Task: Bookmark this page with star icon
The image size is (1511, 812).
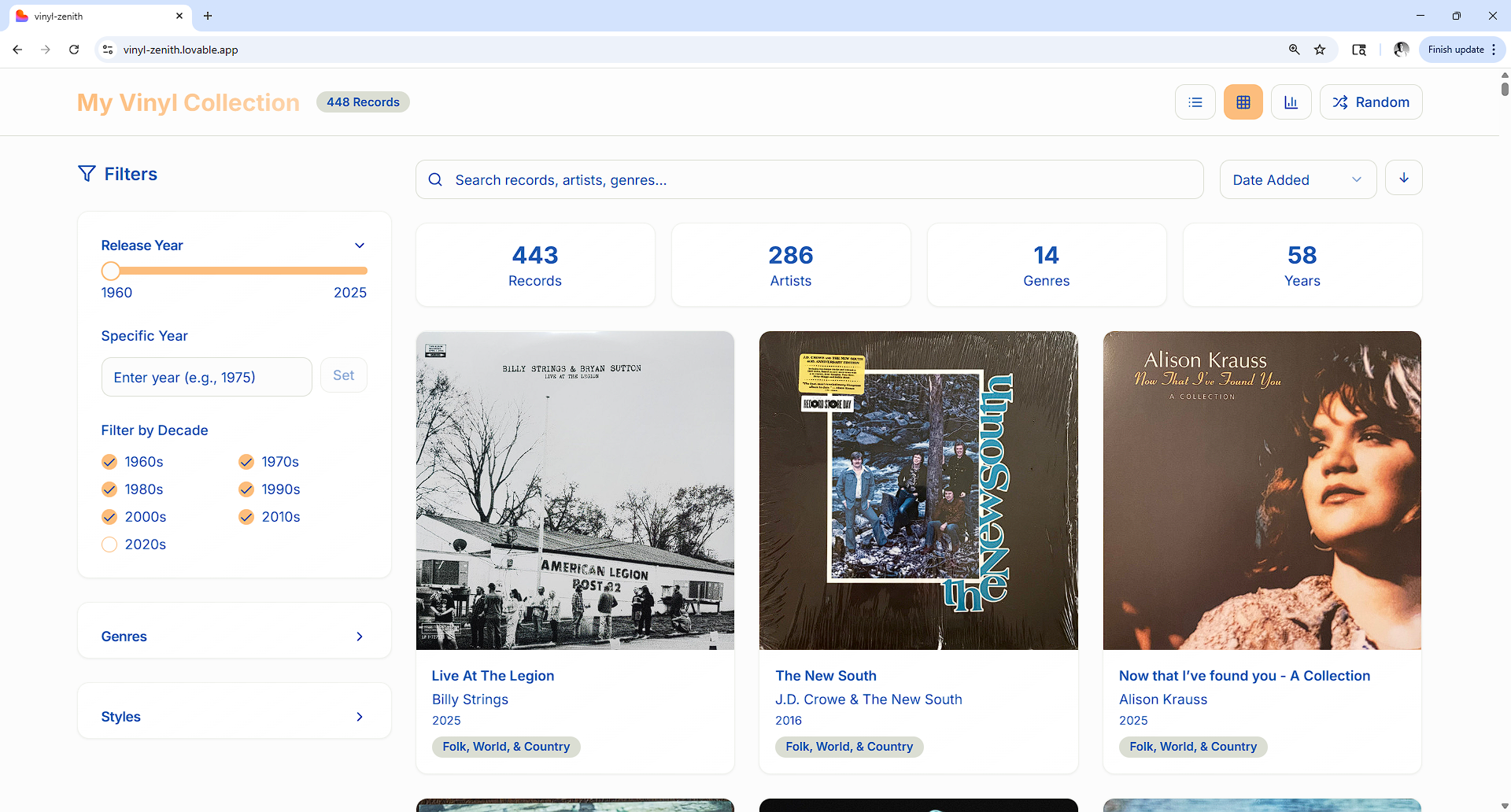Action: (1320, 50)
